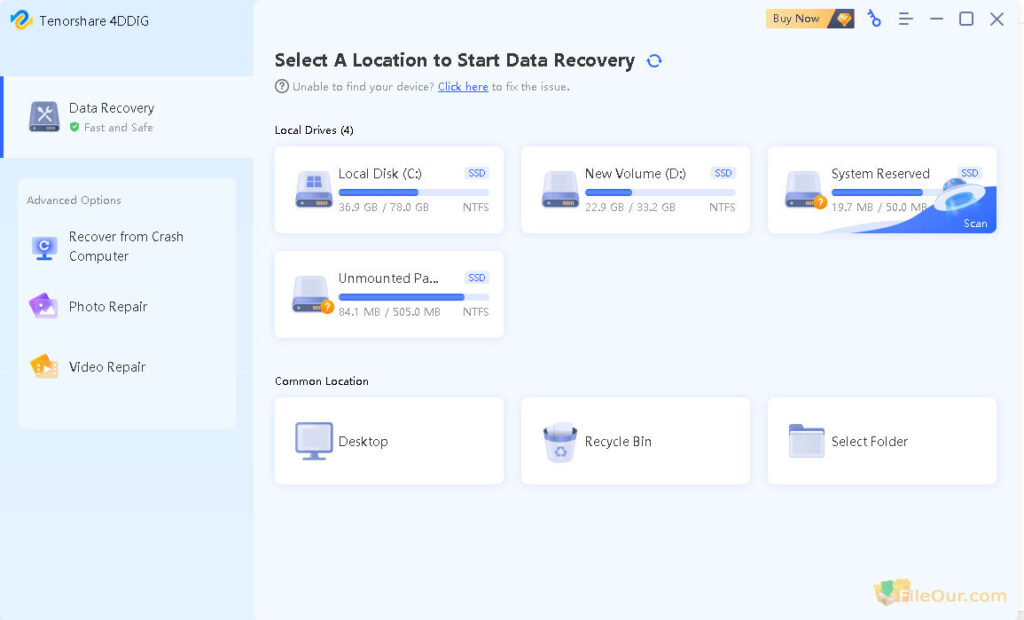Open the Recycle Bin location
This screenshot has width=1024, height=620.
pyautogui.click(x=635, y=441)
